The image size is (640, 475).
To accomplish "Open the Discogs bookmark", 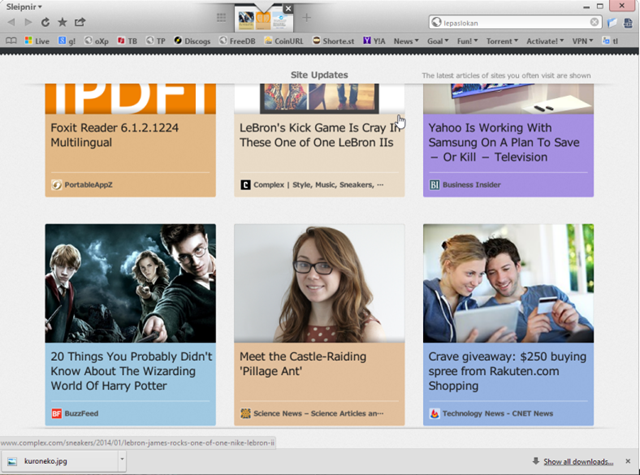I will 192,41.
